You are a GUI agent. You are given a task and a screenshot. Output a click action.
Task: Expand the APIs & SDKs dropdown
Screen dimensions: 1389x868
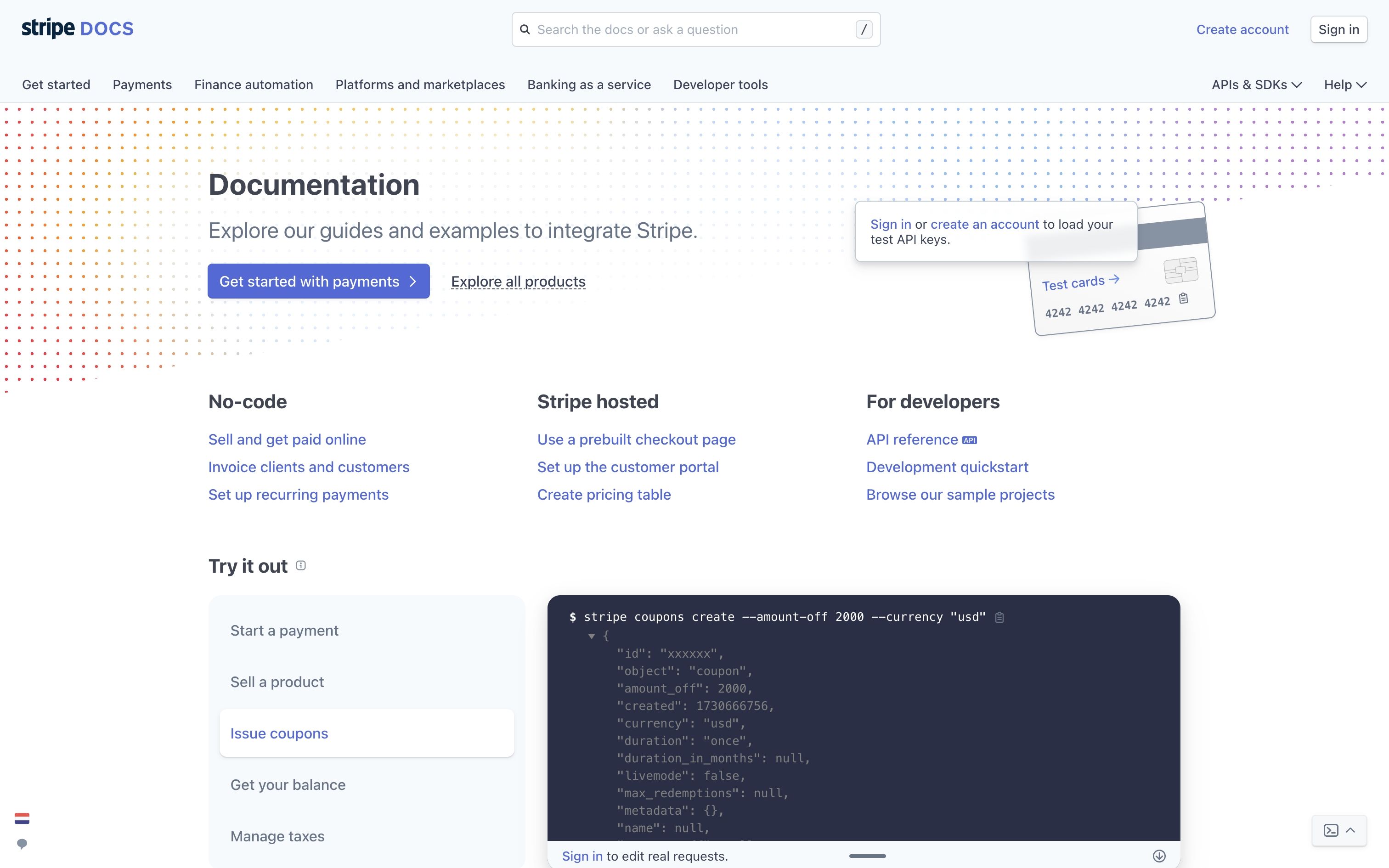pos(1256,85)
